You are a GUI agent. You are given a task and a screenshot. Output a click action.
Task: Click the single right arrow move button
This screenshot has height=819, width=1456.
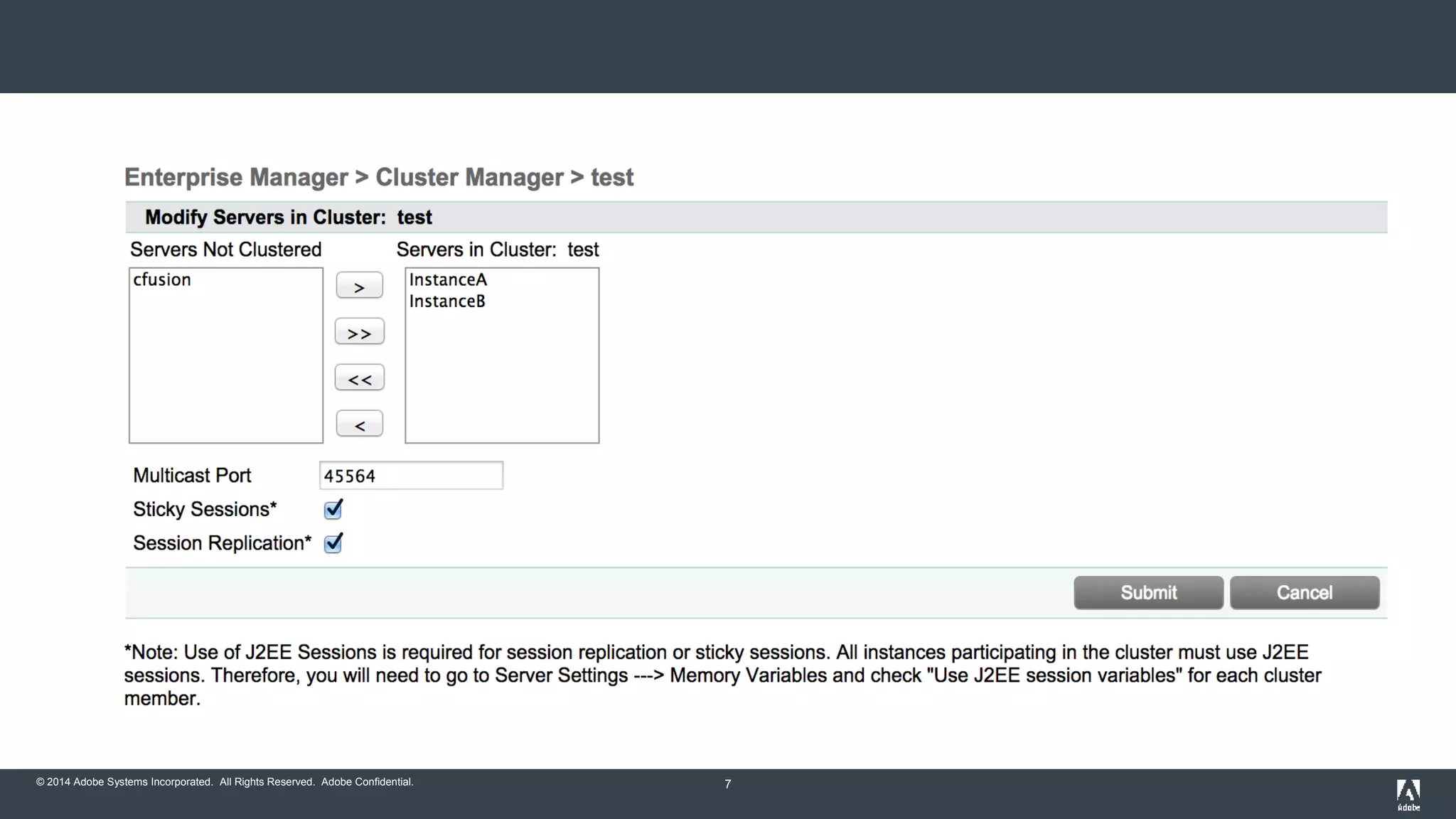[x=359, y=286]
